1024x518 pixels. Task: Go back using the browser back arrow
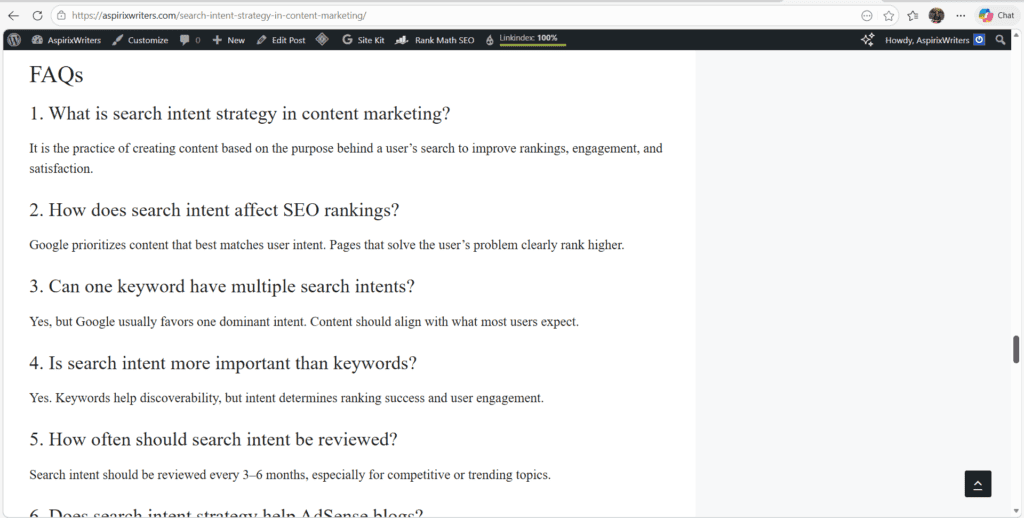click(x=13, y=15)
